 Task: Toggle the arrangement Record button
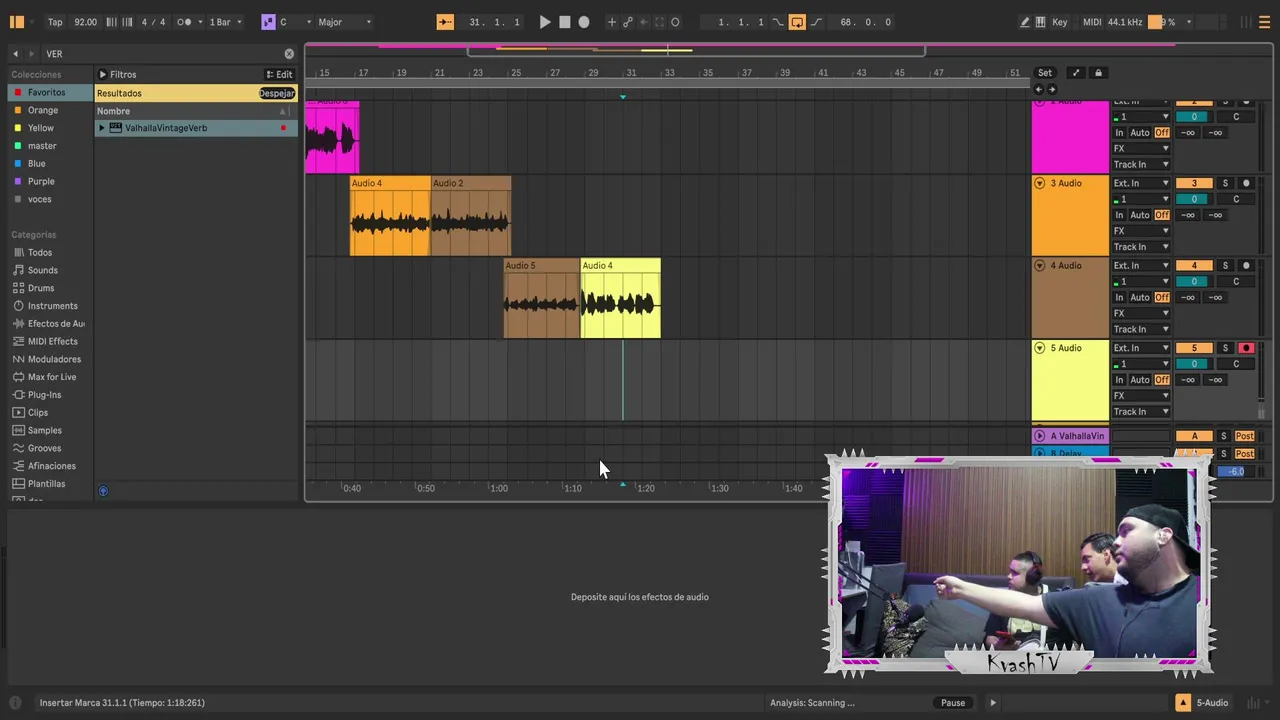pyautogui.click(x=584, y=22)
